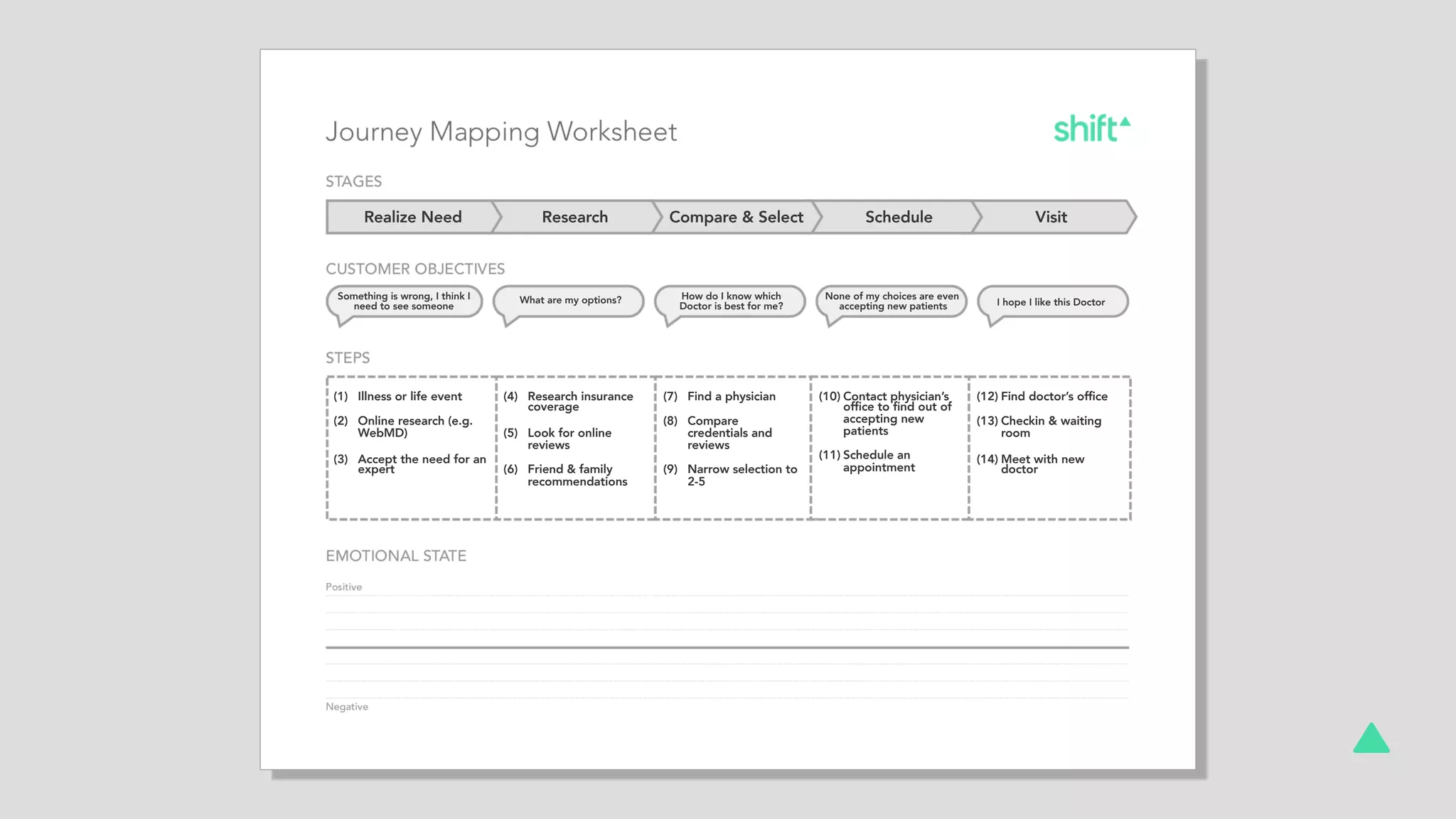Click step 1 Illness or life event
Viewport: 1456px width, 819px height.
[x=409, y=397]
